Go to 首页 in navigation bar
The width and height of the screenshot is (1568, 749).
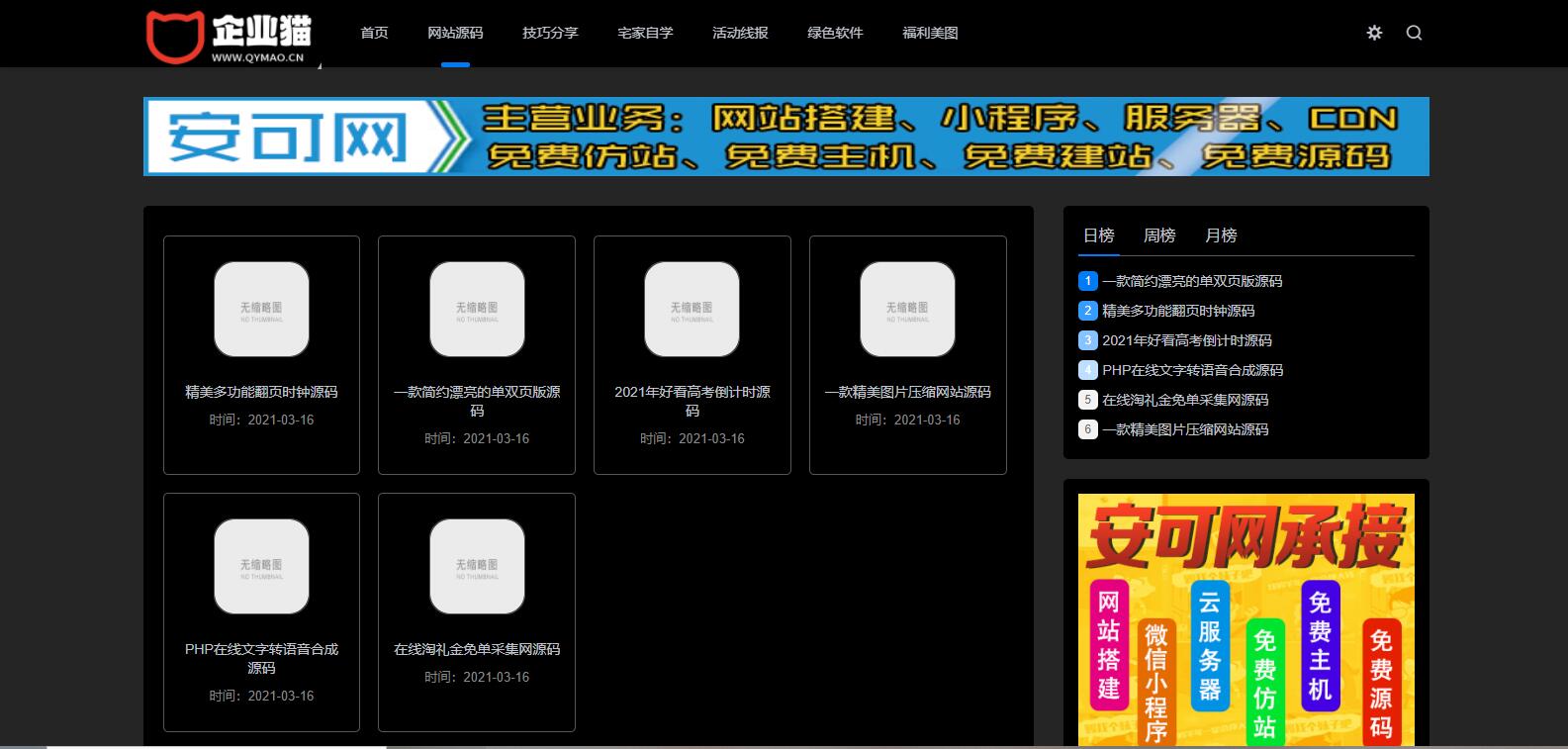(x=374, y=33)
